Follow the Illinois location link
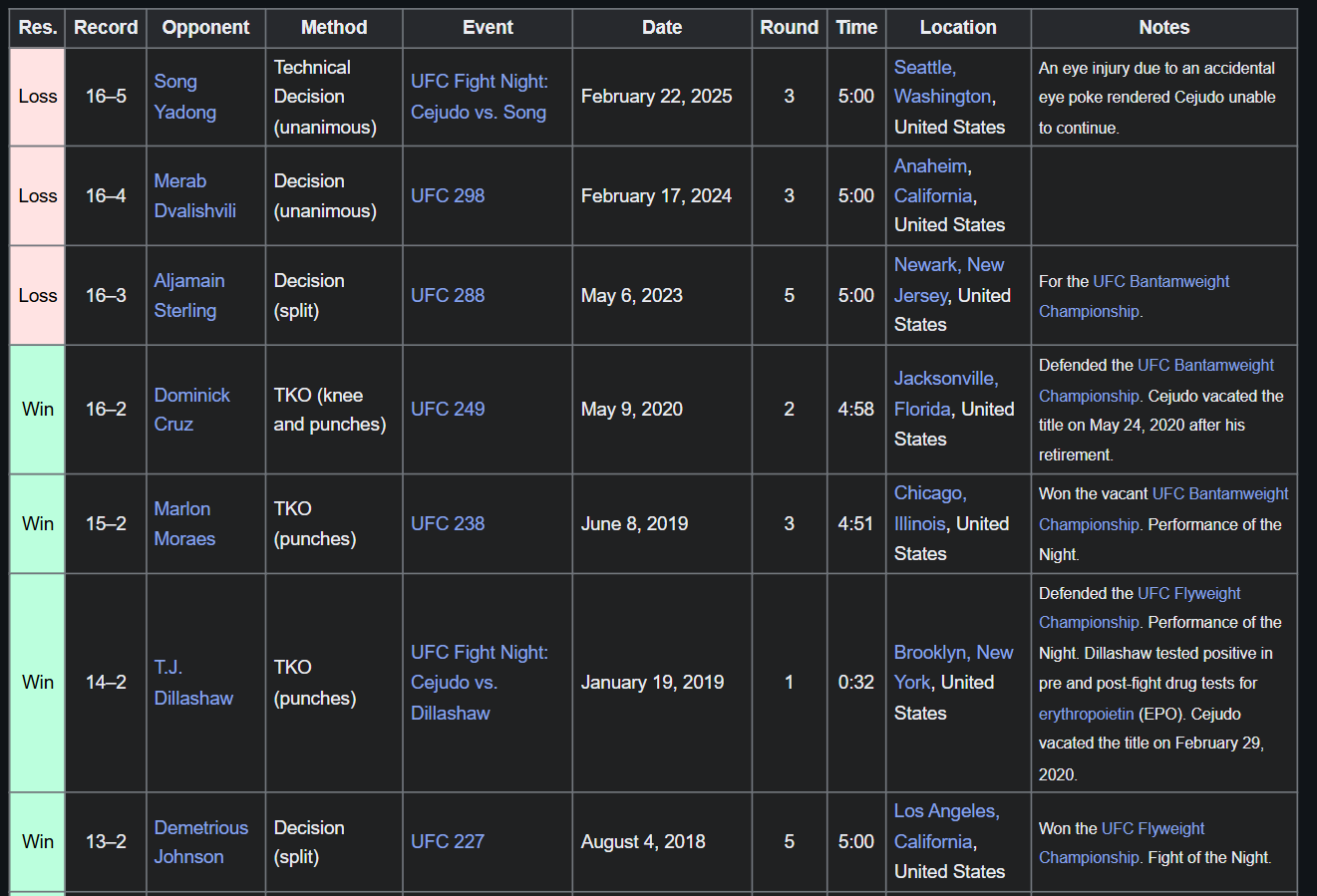This screenshot has width=1317, height=896. tap(919, 523)
